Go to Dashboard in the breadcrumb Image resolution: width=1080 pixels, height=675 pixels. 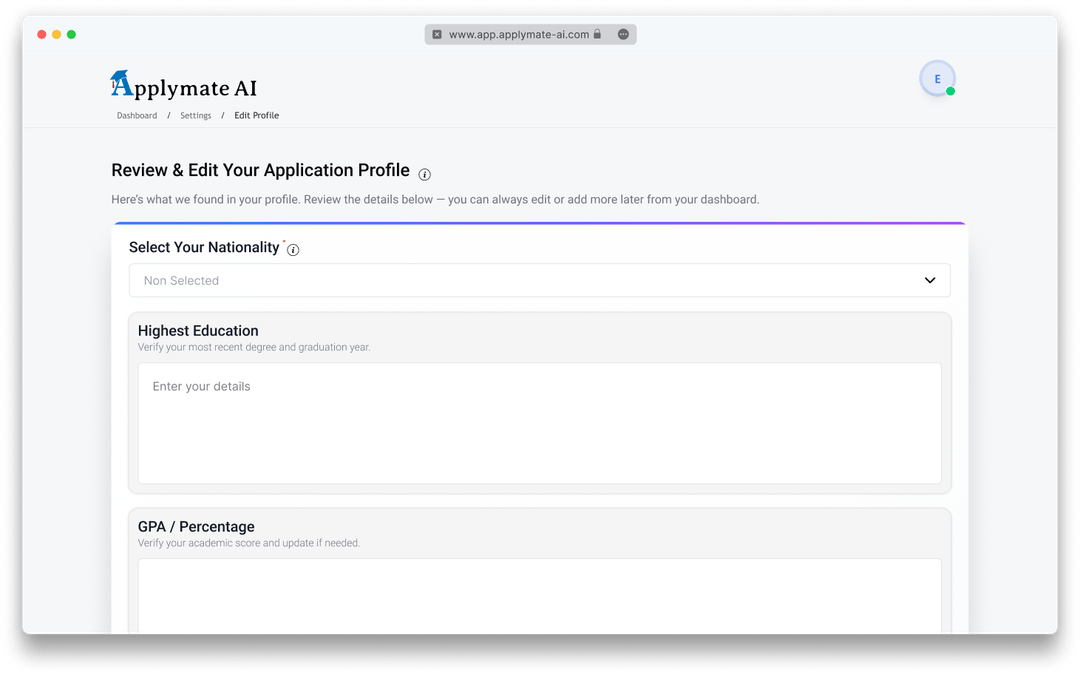click(137, 116)
